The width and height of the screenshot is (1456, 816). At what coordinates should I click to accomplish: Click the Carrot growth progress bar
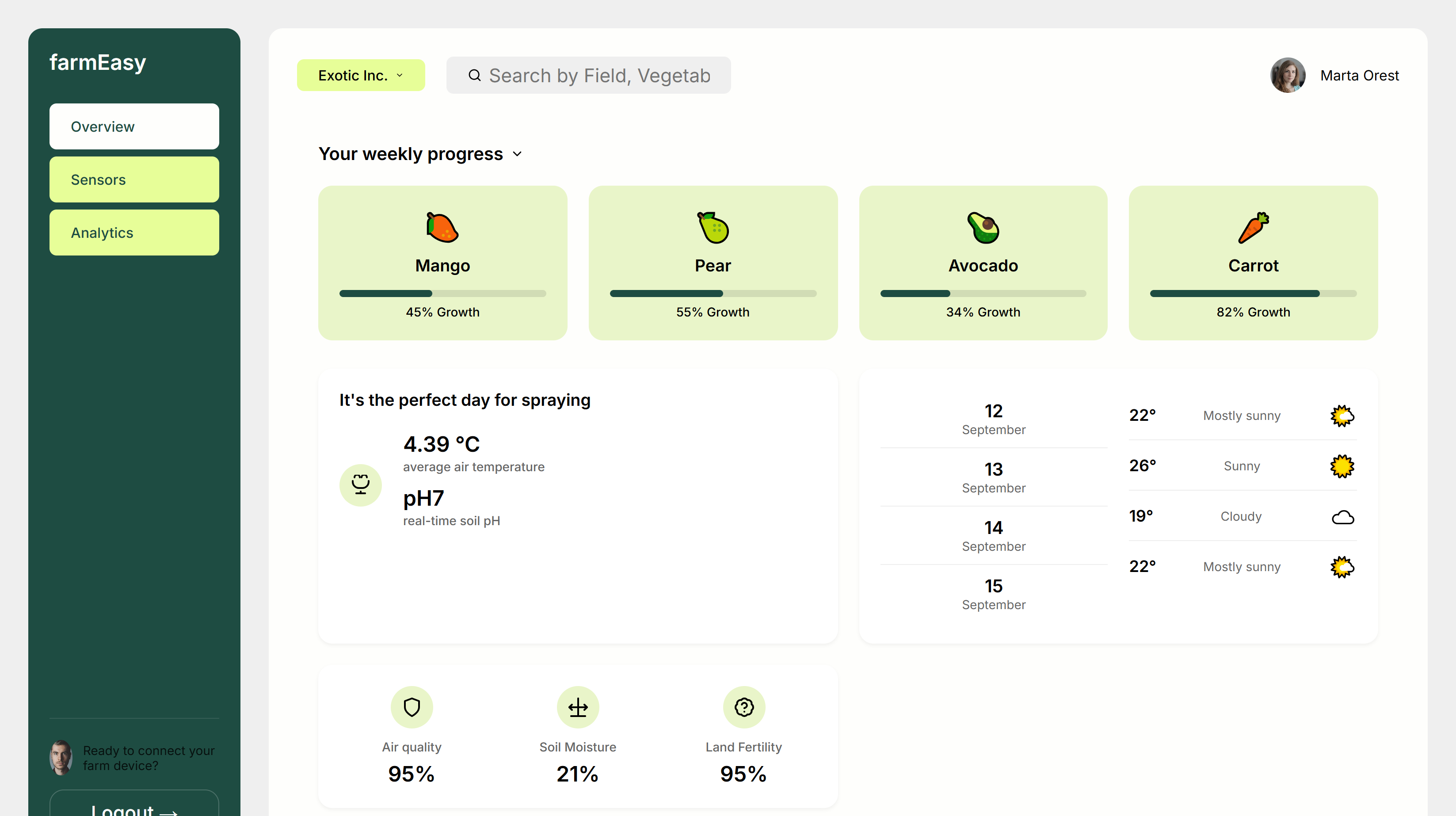click(x=1253, y=294)
